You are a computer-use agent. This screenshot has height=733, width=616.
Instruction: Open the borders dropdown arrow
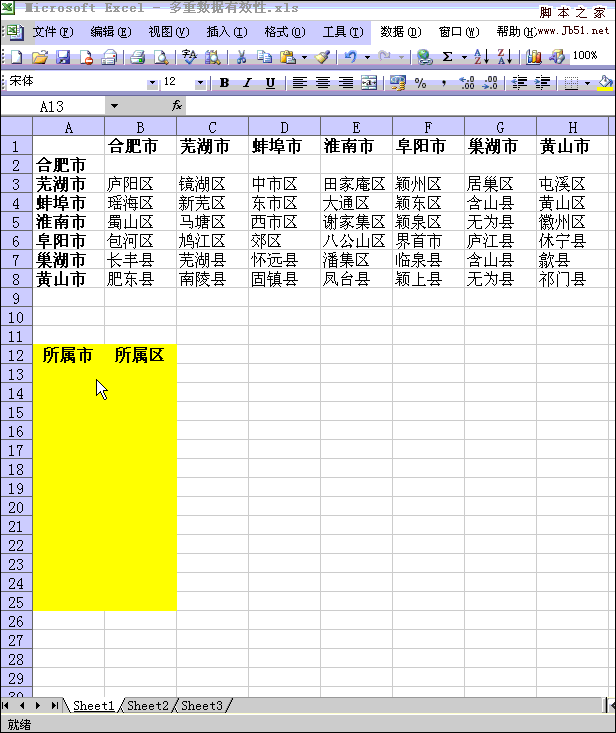587,83
